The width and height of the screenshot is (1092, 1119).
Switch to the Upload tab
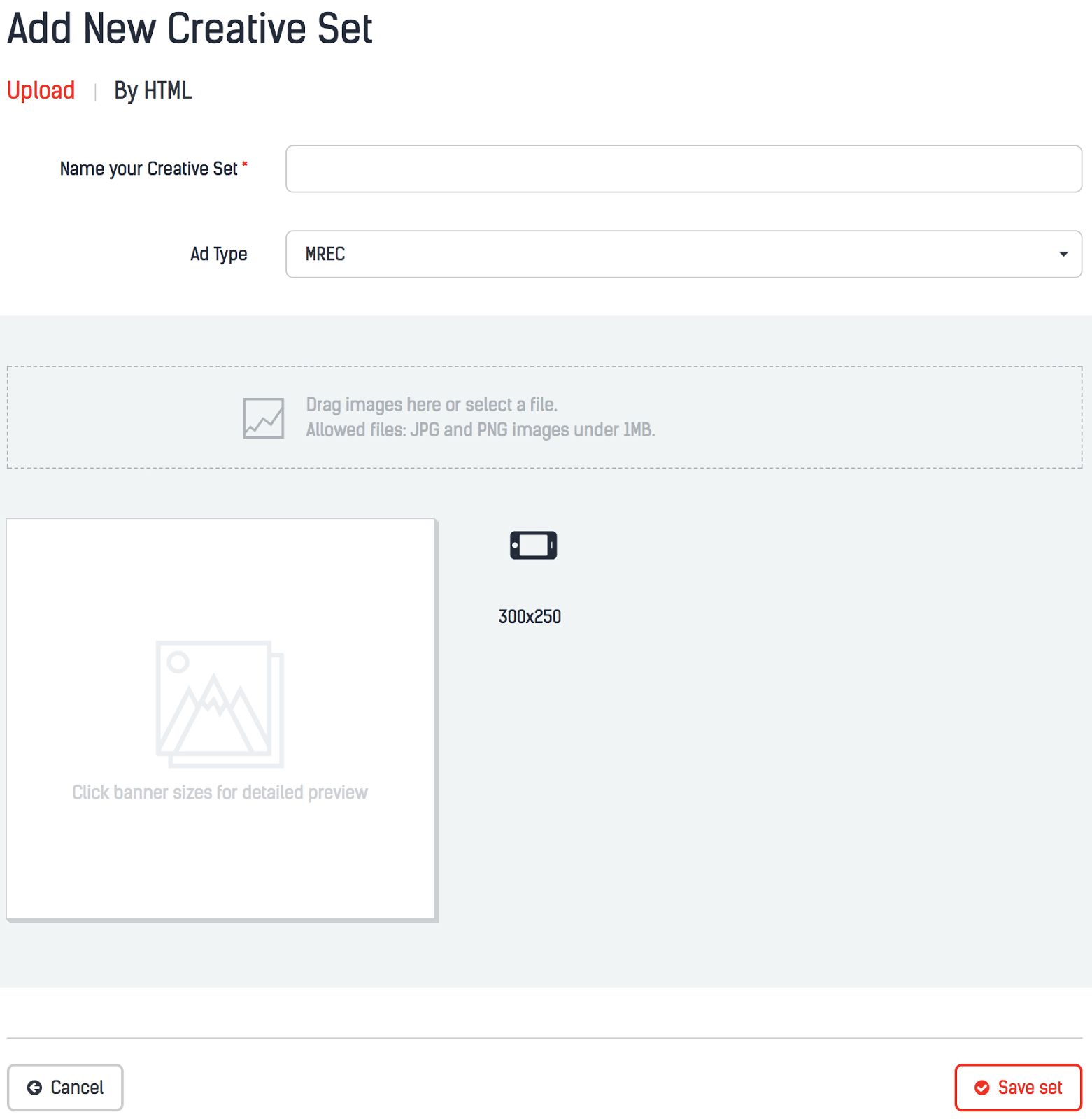pyautogui.click(x=41, y=91)
